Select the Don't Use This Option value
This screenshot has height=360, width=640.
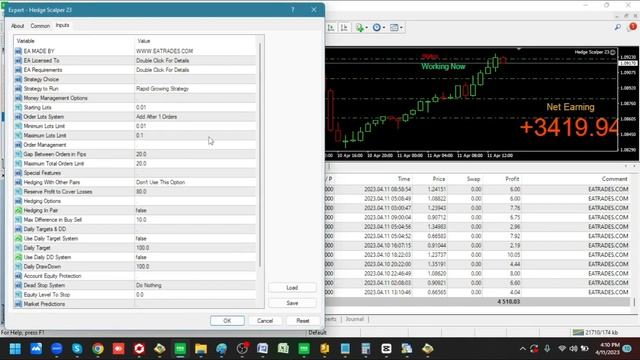[x=160, y=182]
